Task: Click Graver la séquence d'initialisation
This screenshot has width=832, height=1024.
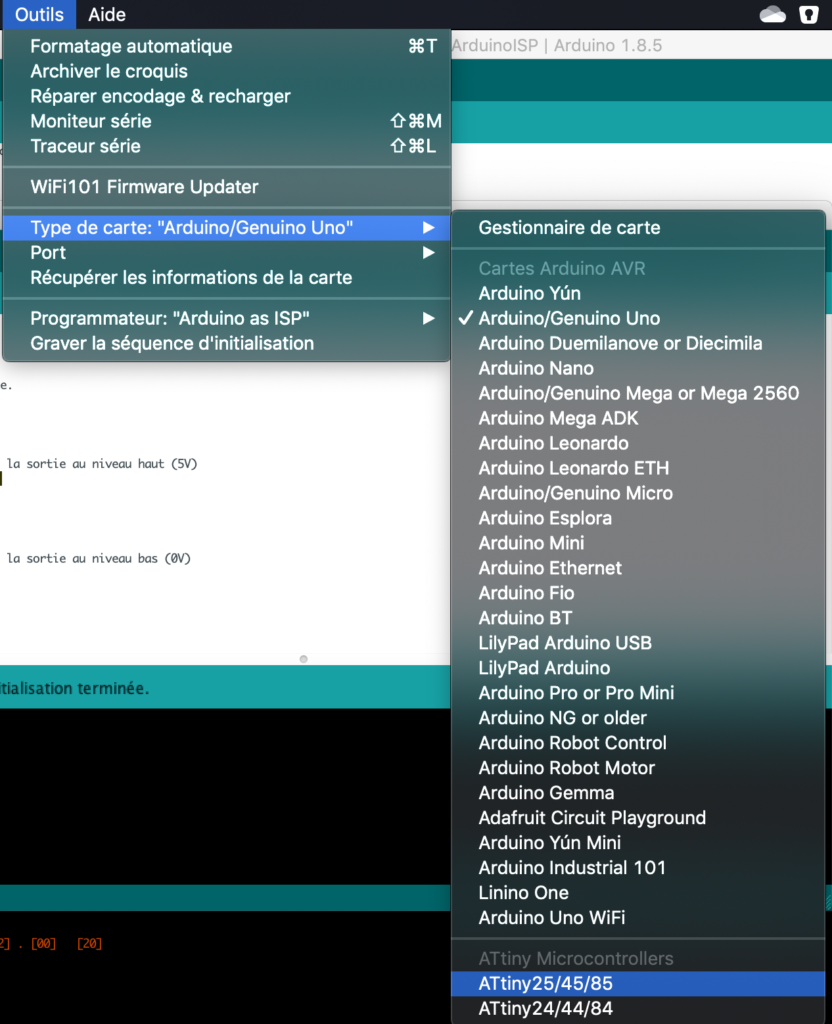Action: 172,343
